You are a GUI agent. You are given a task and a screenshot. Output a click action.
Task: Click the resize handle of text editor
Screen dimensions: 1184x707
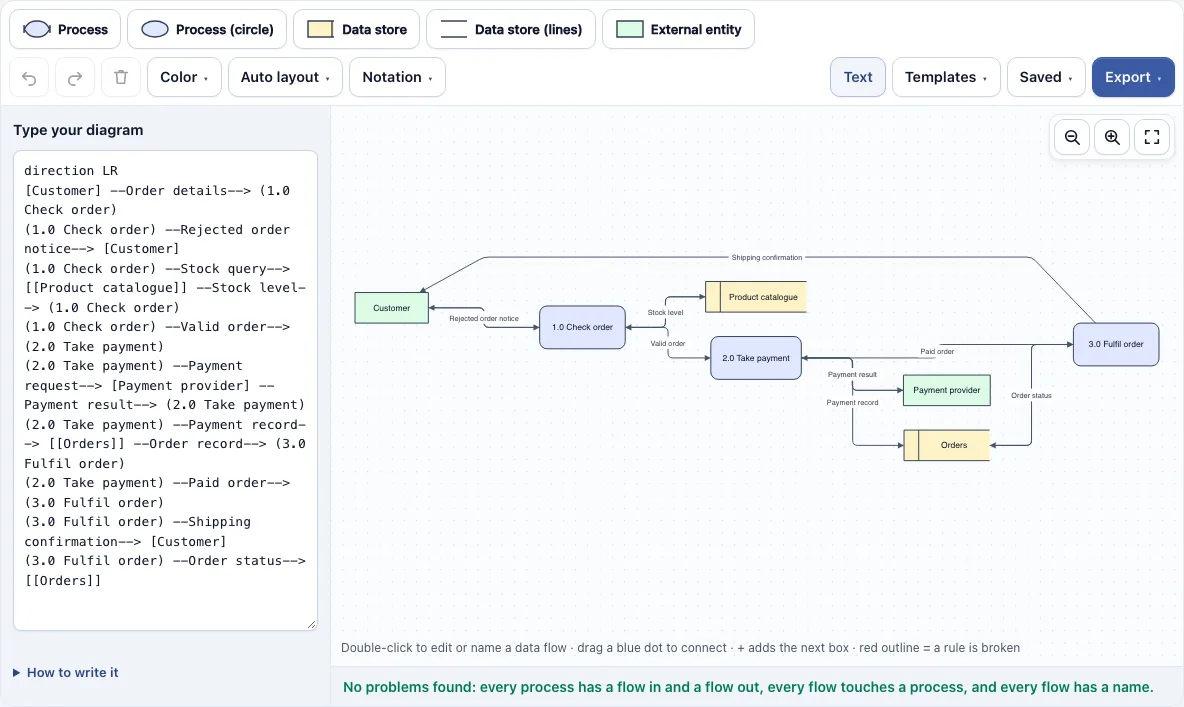pyautogui.click(x=312, y=625)
